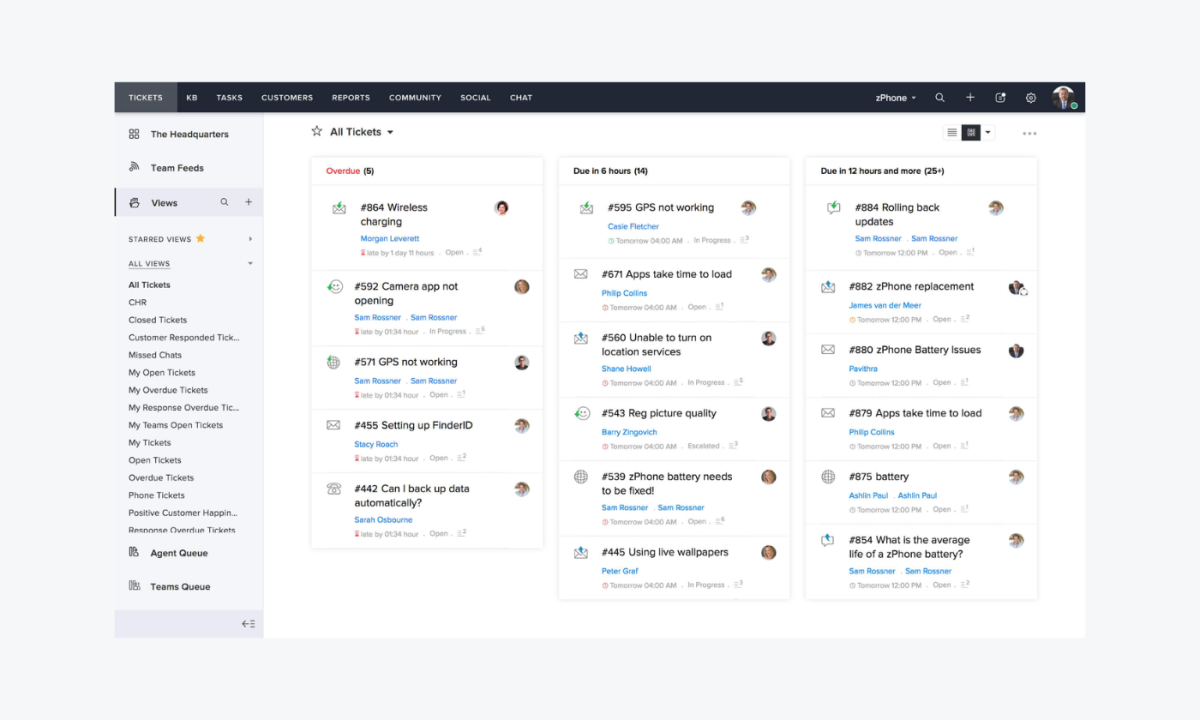Image resolution: width=1200 pixels, height=720 pixels.
Task: Select Phone Tickets view
Action: [157, 495]
